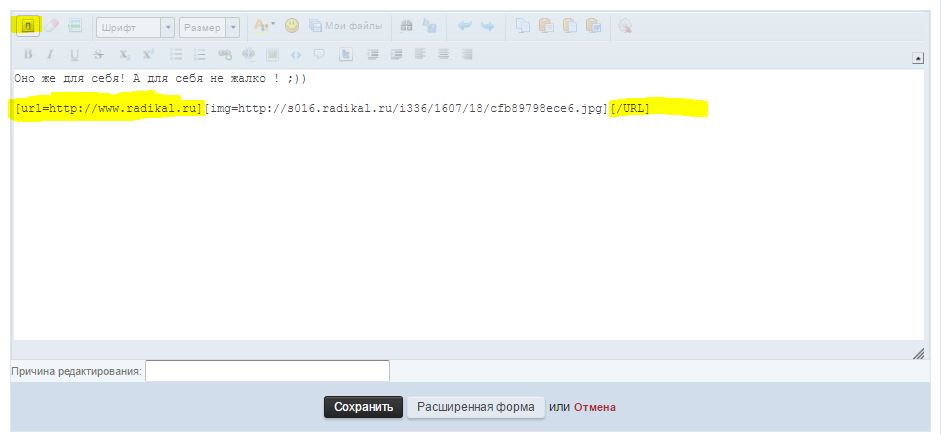Insert code block with angle brackets icon
Screen dimensions: 941x435
296,54
